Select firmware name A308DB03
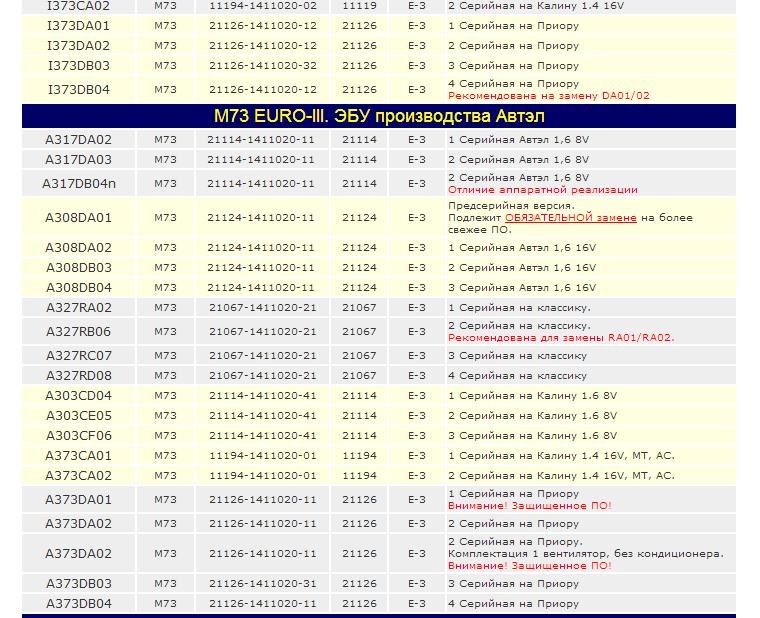760x618 pixels. pos(79,268)
